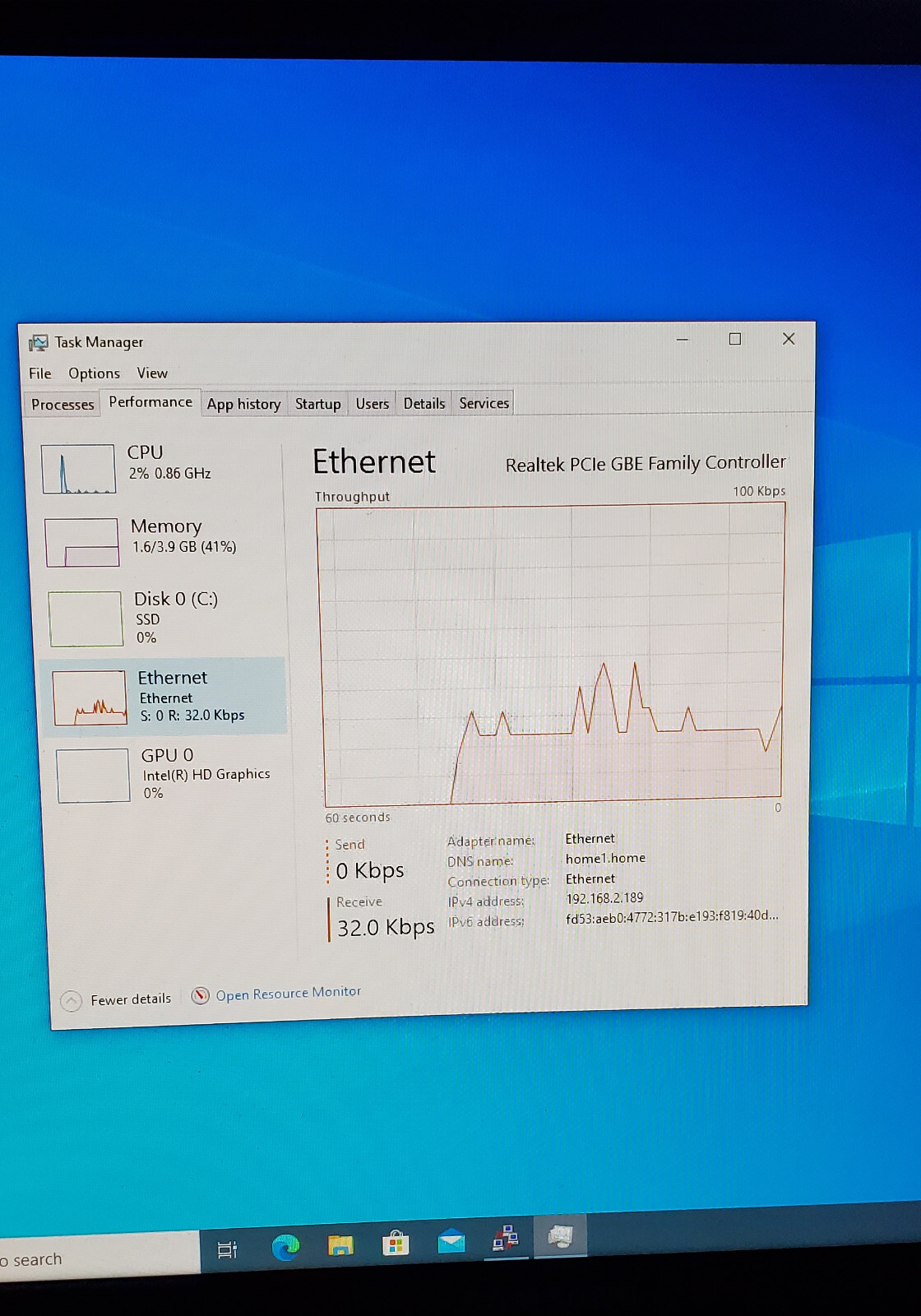Click the Send 0 Kbps value
The height and width of the screenshot is (1316, 921).
370,870
